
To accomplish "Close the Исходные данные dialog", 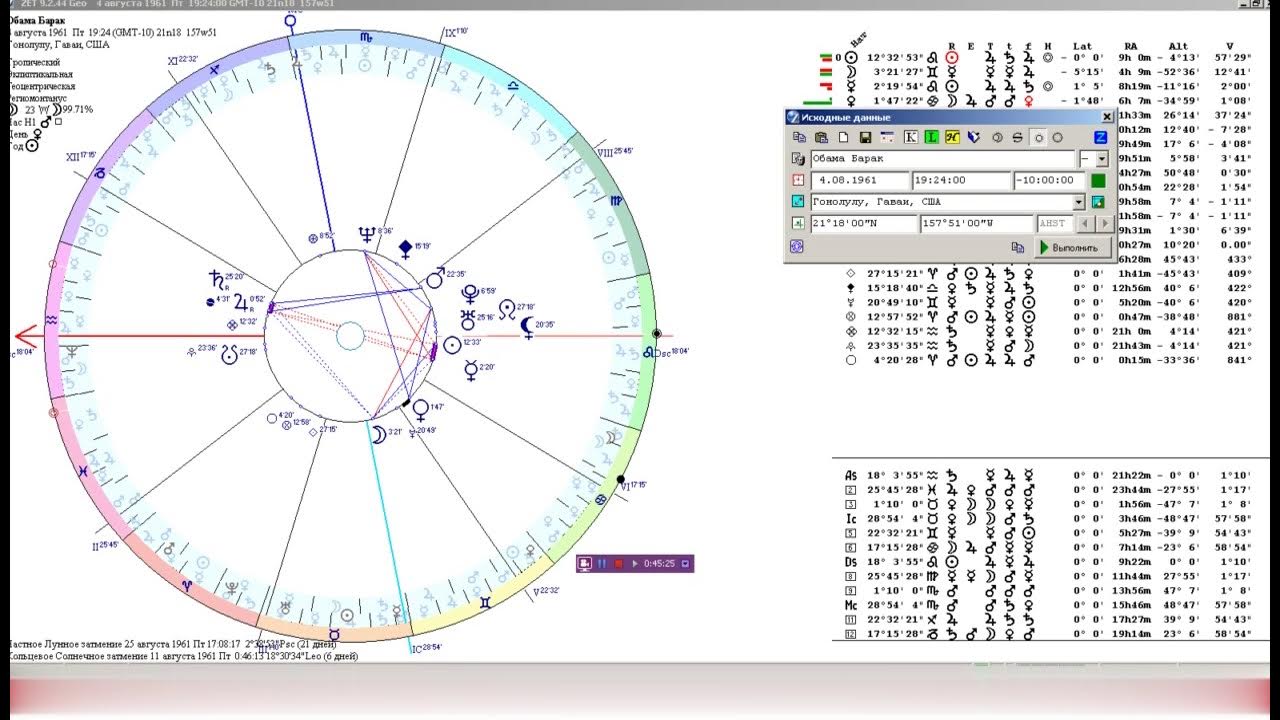I will click(x=1107, y=117).
